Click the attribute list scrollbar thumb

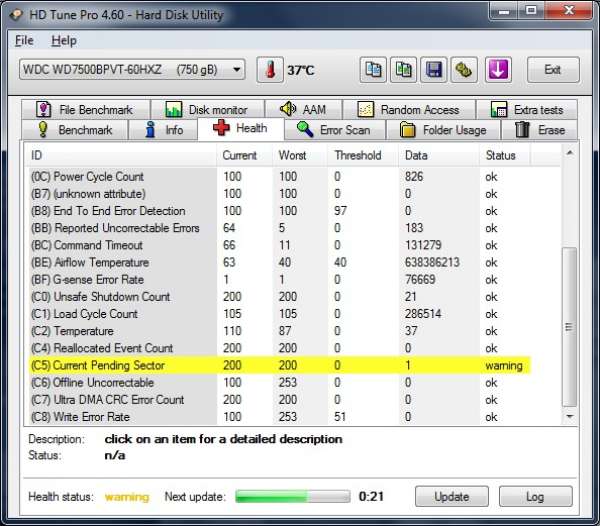[x=569, y=327]
